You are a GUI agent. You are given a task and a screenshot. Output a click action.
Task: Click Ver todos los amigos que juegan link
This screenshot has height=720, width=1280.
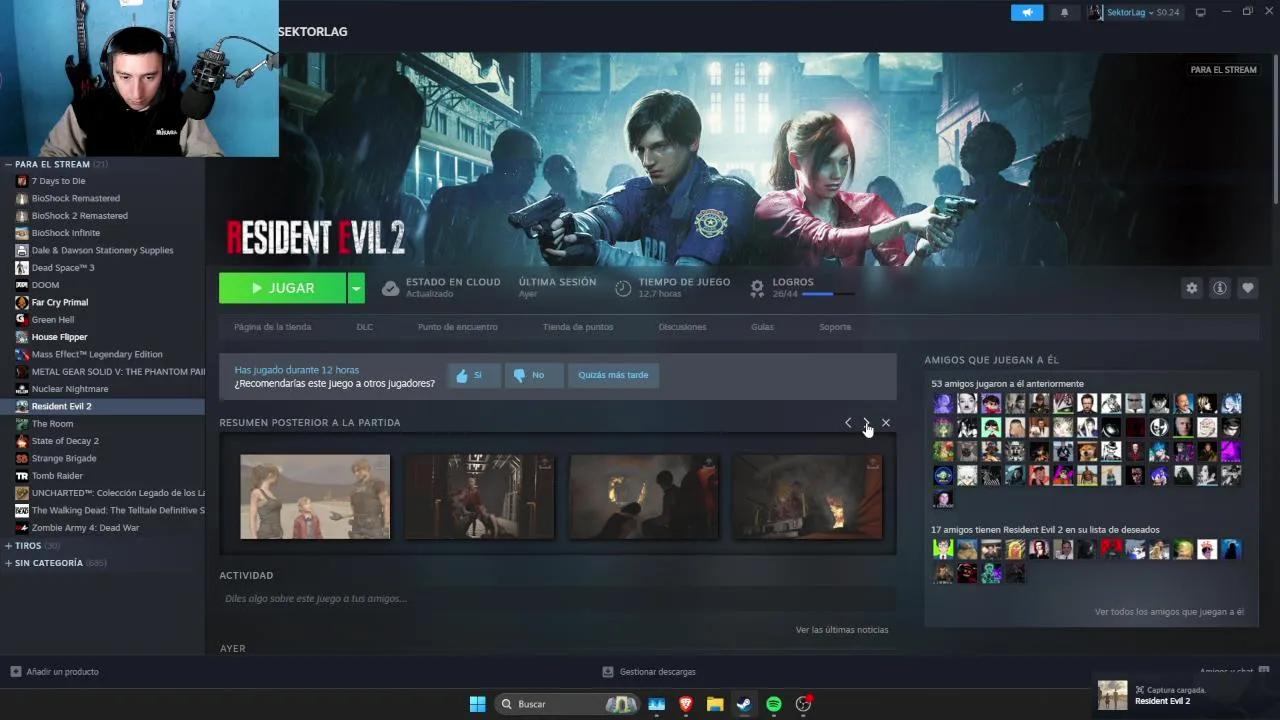pyautogui.click(x=1169, y=612)
